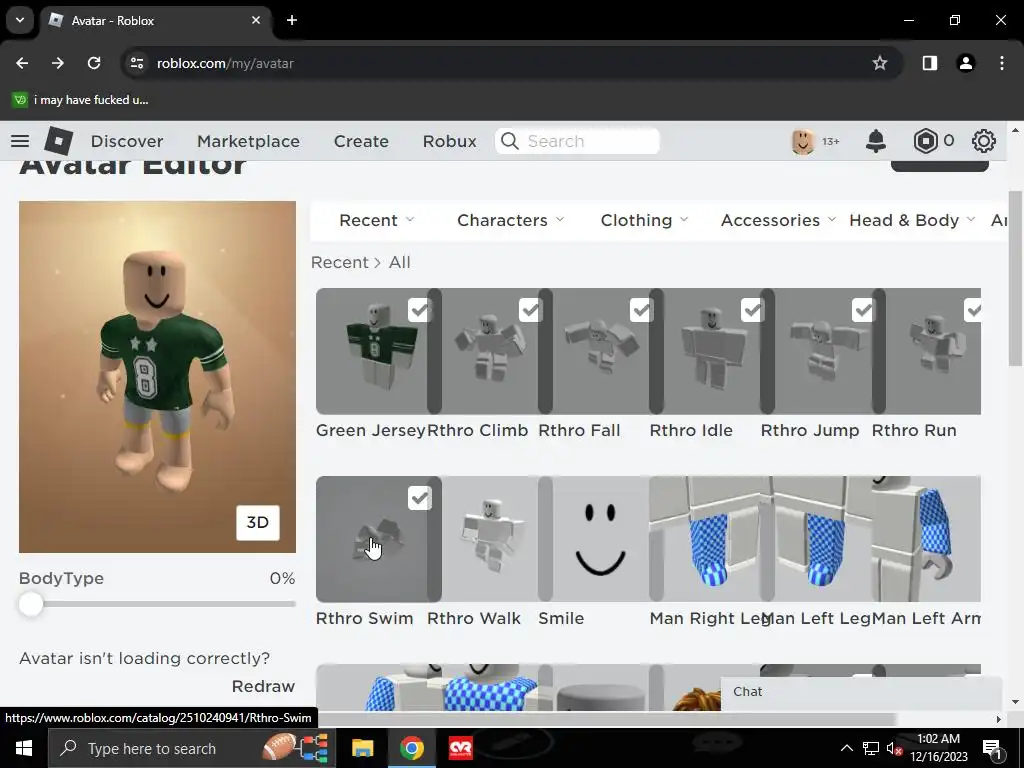Toggle the avatar 3D view button
This screenshot has width=1024, height=768.
(x=257, y=522)
